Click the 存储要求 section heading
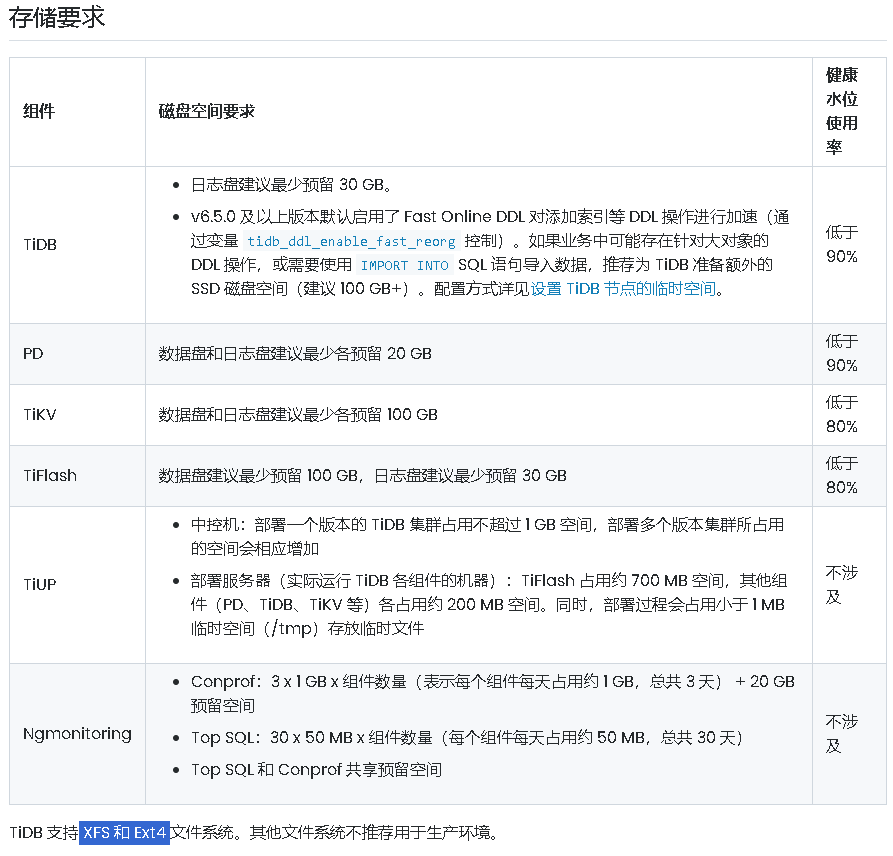 [57, 18]
